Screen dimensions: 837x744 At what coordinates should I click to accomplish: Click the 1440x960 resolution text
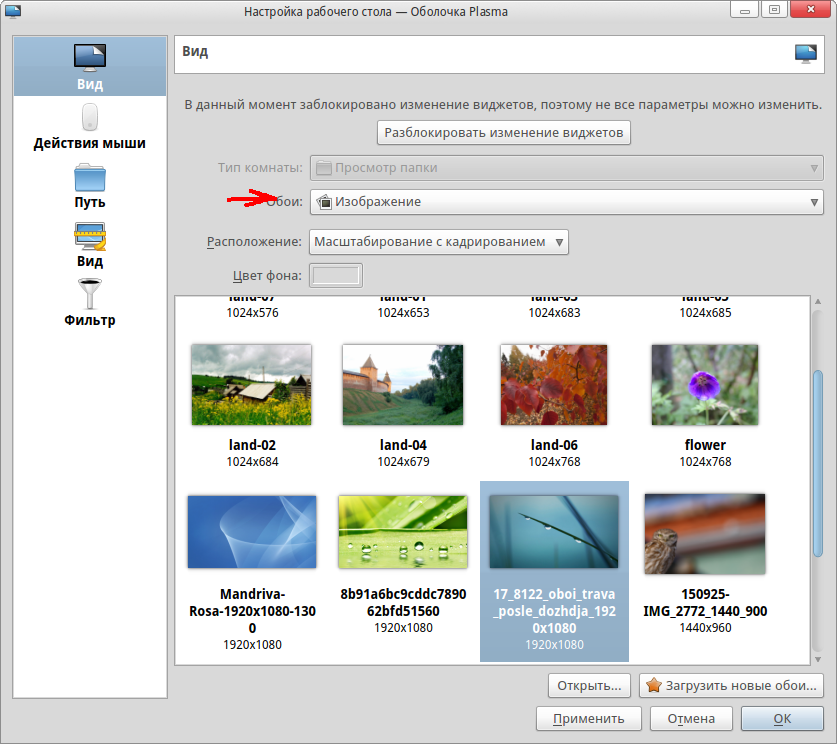[705, 628]
